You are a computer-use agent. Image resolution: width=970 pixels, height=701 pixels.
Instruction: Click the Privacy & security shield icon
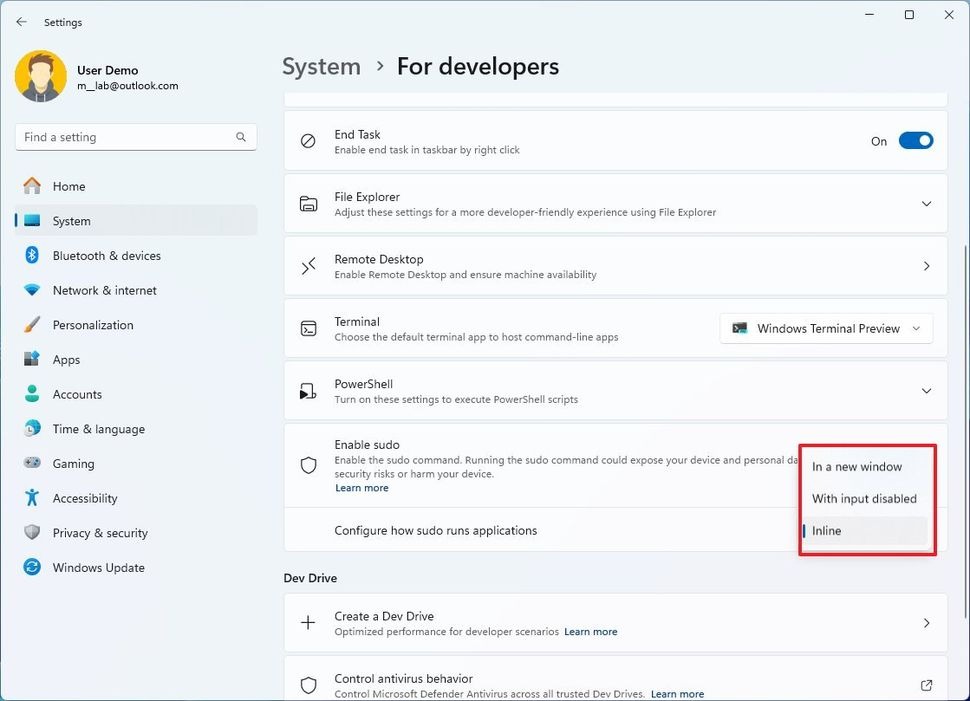coord(32,532)
